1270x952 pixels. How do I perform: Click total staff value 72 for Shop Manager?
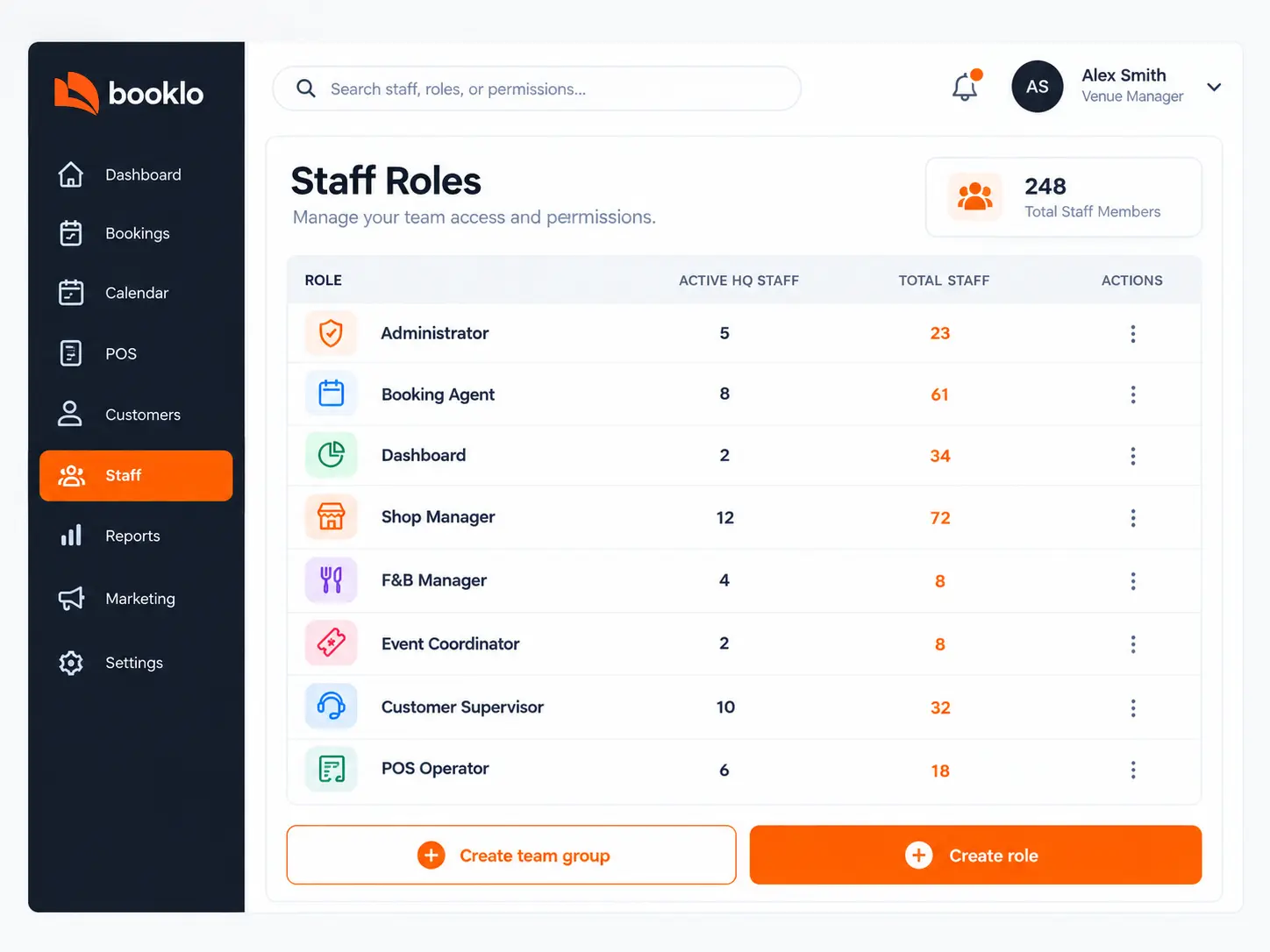pos(940,518)
